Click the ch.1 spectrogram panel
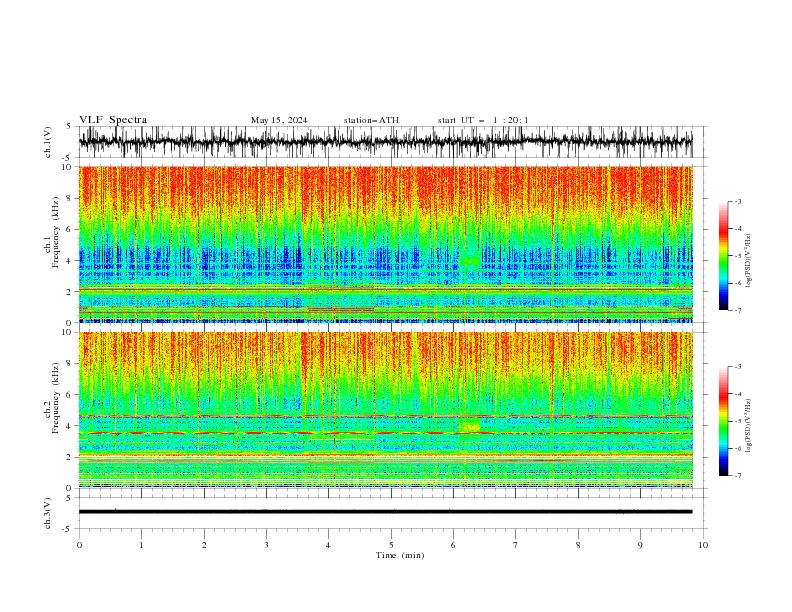 coord(385,244)
